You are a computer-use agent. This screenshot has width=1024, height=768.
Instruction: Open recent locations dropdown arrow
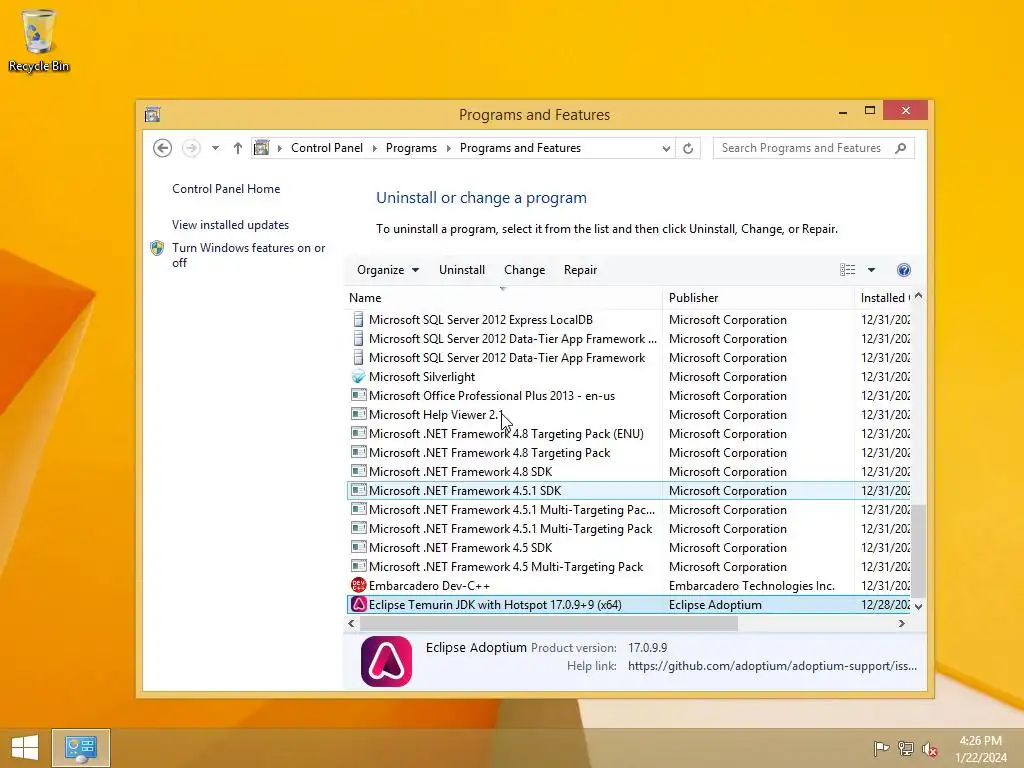pyautogui.click(x=215, y=148)
